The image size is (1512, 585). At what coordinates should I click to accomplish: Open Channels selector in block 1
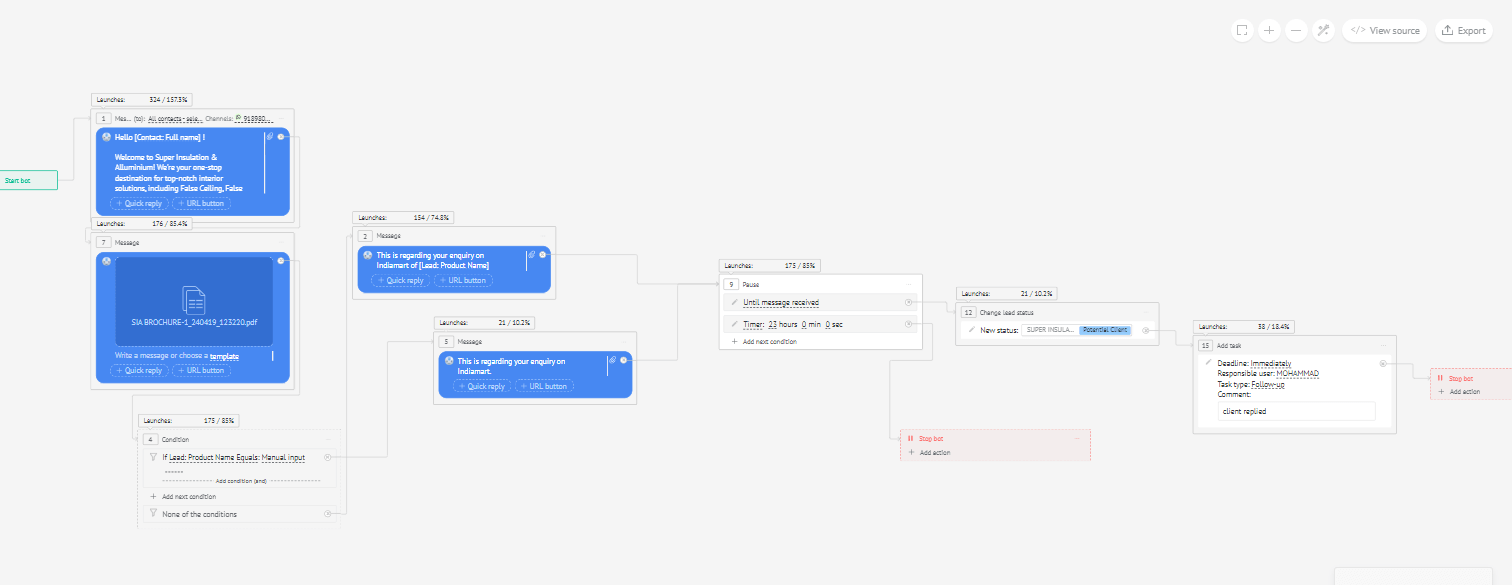(254, 118)
